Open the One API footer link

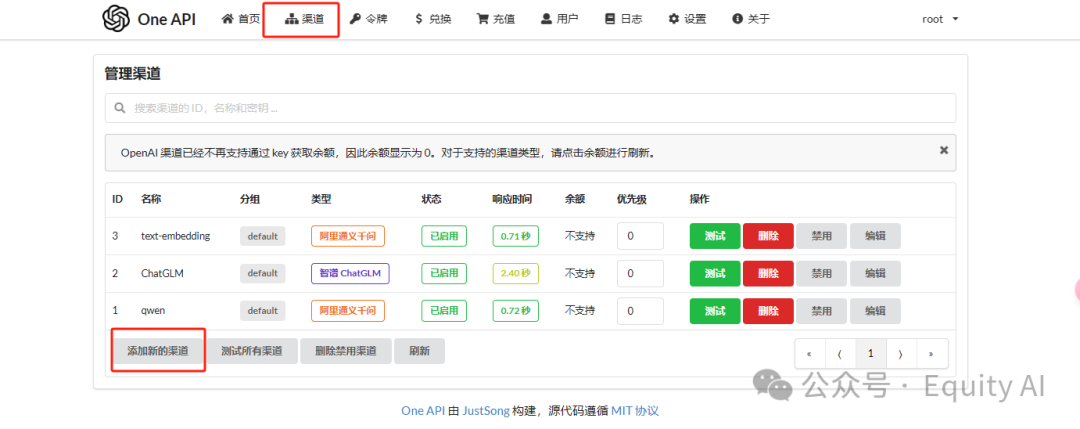point(423,411)
